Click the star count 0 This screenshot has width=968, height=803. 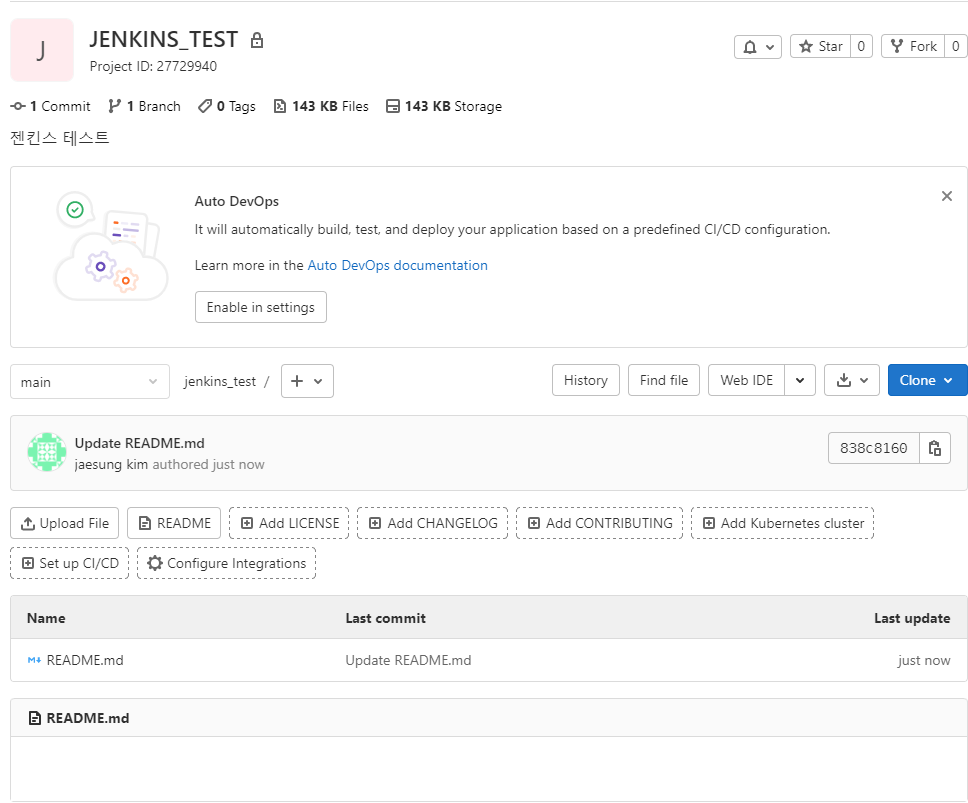(861, 47)
